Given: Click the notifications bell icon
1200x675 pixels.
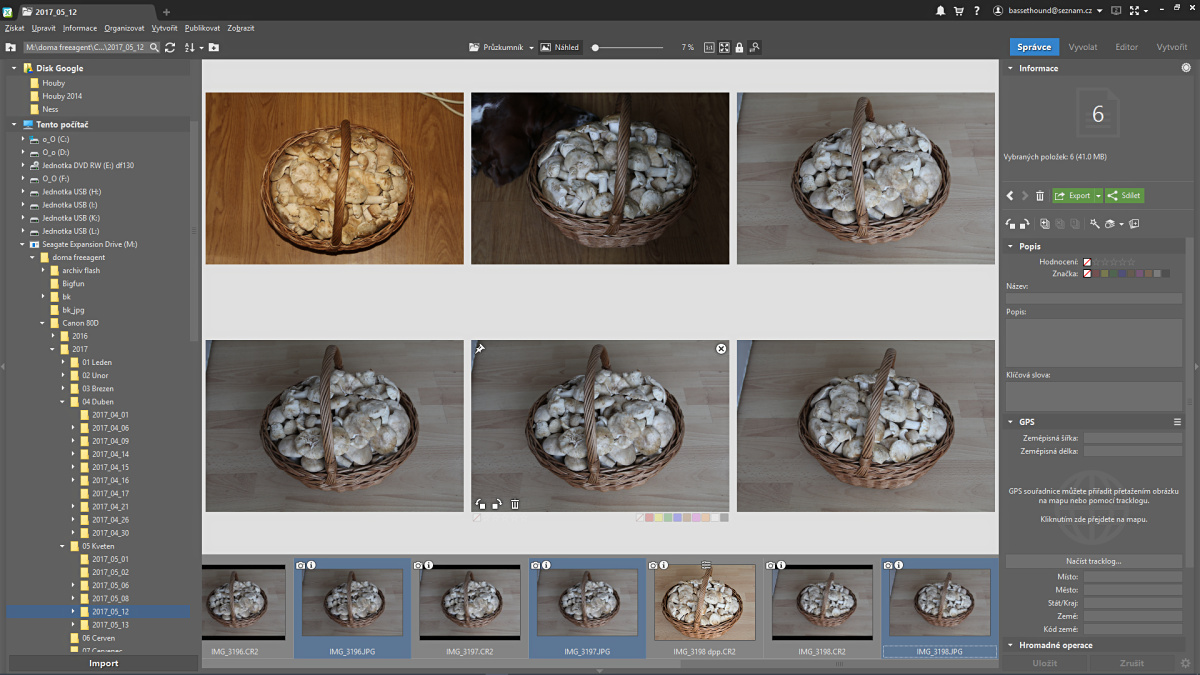Looking at the screenshot, I should click(940, 11).
